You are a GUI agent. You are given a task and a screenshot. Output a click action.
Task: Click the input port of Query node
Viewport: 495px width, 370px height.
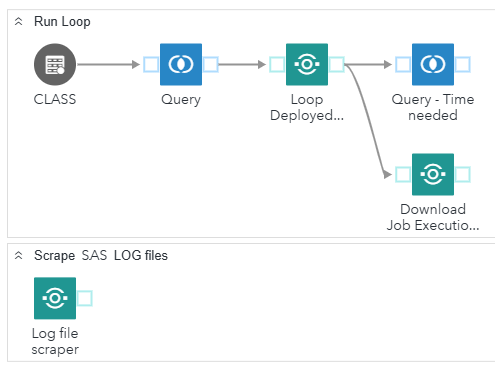[x=151, y=64]
